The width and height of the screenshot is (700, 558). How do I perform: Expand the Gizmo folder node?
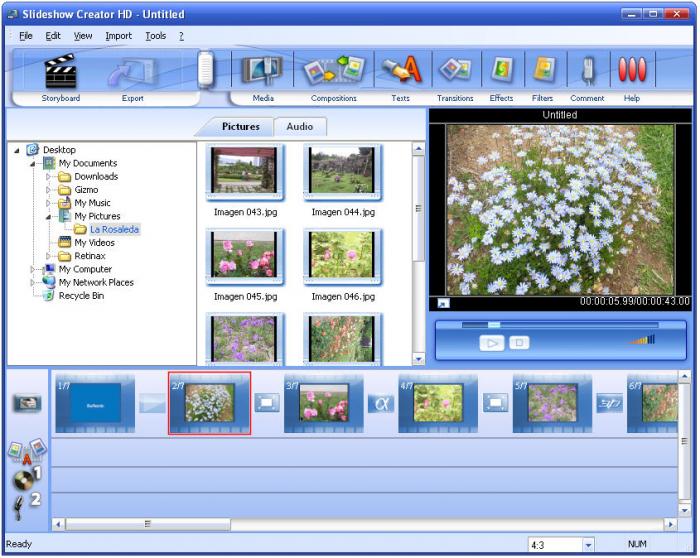[x=48, y=190]
